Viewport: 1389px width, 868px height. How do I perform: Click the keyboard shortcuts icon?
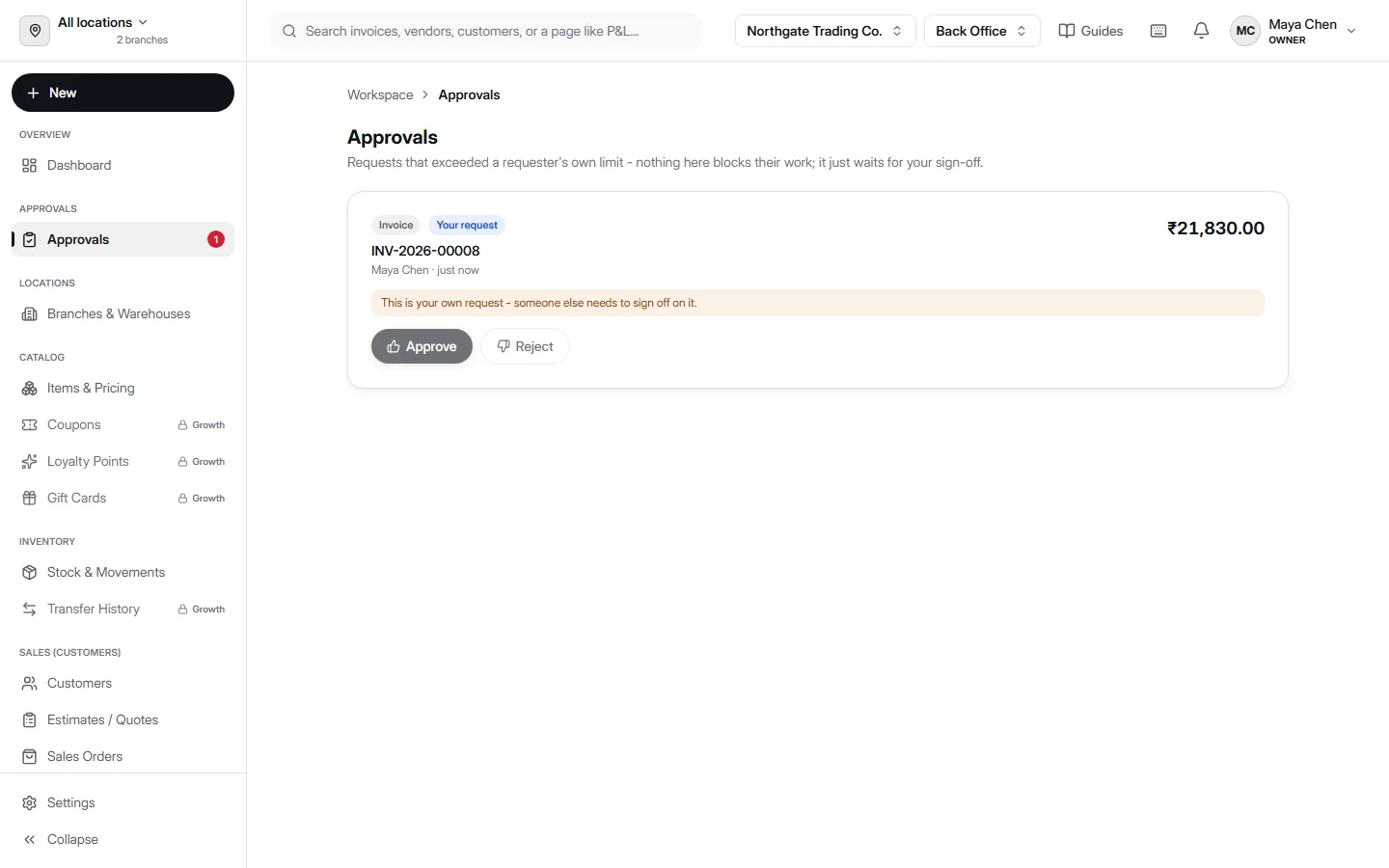[x=1158, y=31]
